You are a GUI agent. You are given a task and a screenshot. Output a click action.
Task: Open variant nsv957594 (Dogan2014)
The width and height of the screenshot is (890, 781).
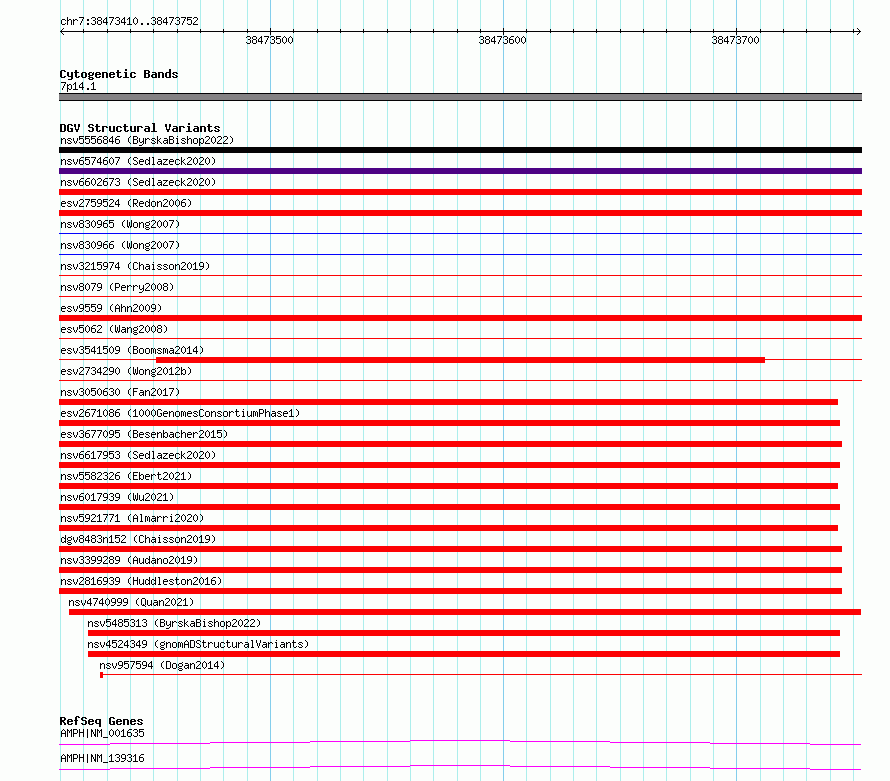point(162,665)
